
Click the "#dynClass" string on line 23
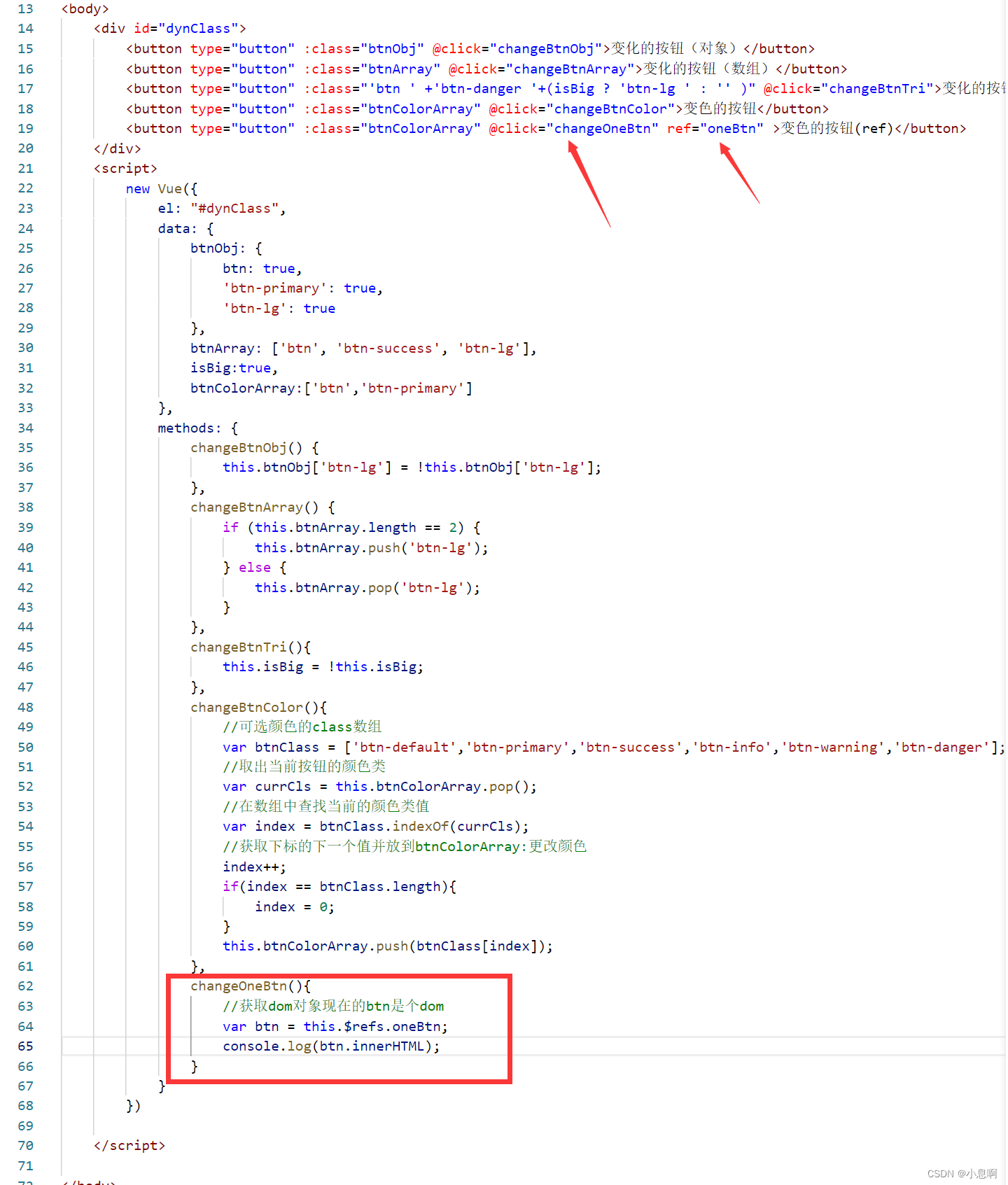[x=234, y=209]
